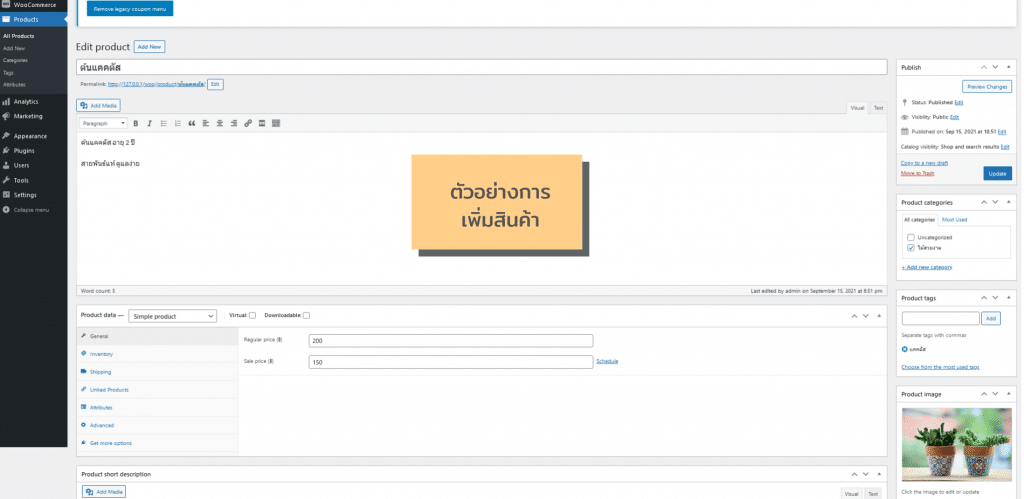Click the product image thumbnail
The width and height of the screenshot is (1024, 499).
pyautogui.click(x=957, y=445)
